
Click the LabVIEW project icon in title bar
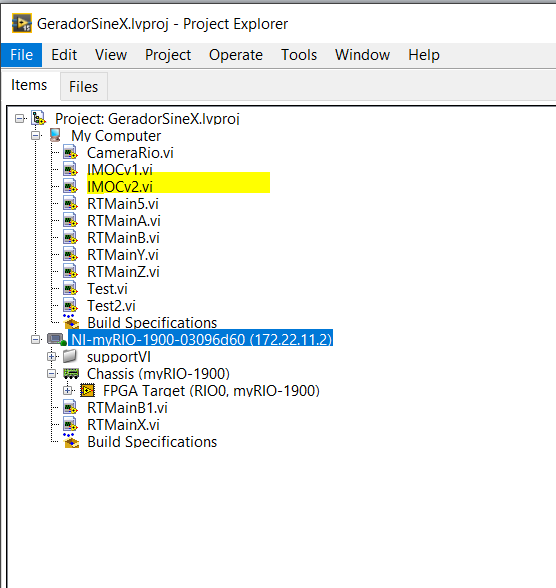tap(21, 24)
